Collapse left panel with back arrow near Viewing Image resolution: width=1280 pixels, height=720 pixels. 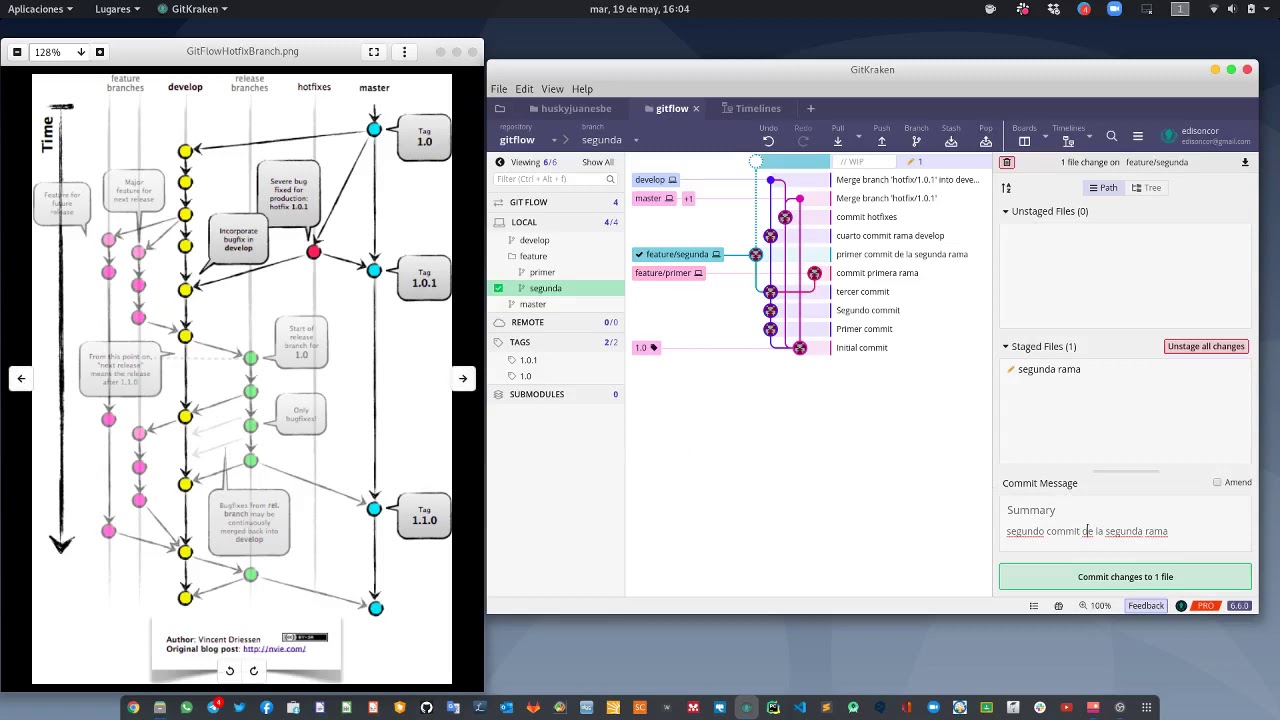tap(500, 162)
